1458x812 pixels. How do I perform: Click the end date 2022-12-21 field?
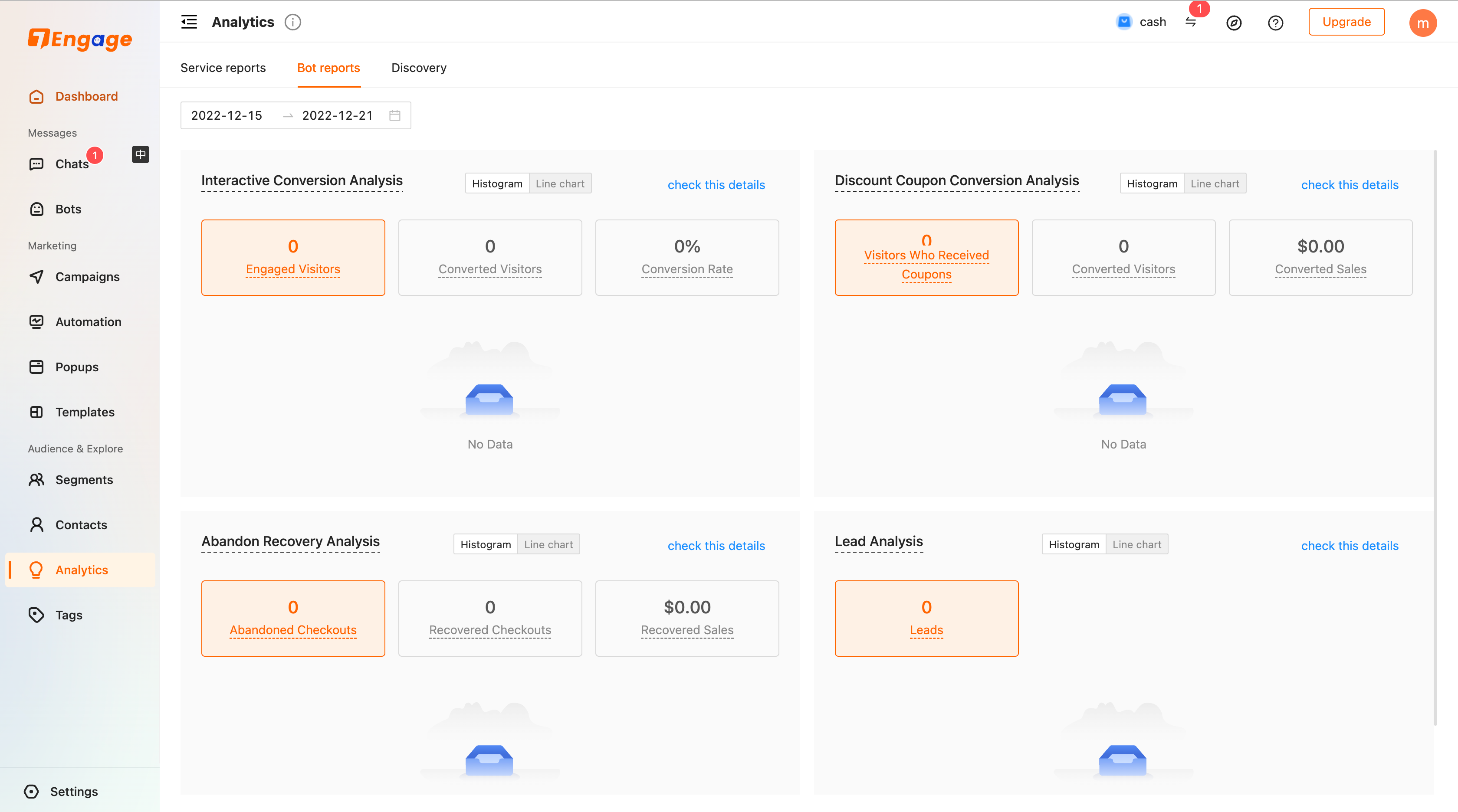pos(337,115)
